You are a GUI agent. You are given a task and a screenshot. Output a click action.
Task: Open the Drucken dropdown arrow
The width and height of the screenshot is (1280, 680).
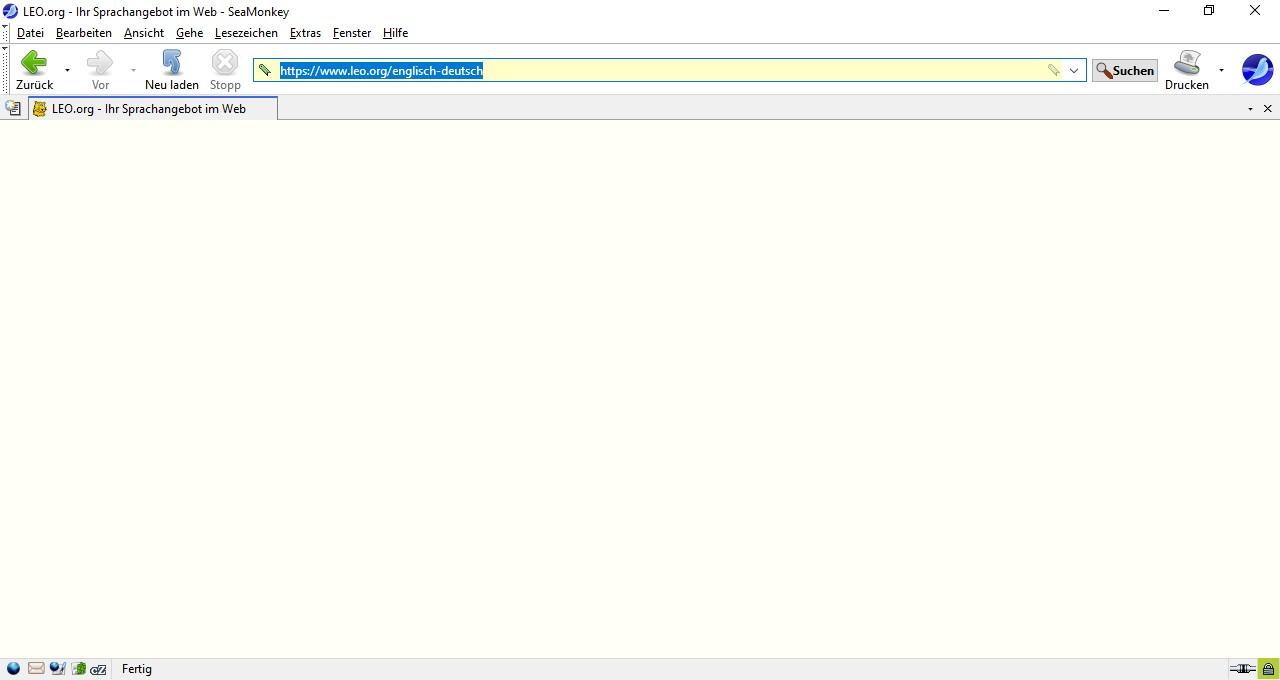pos(1220,70)
